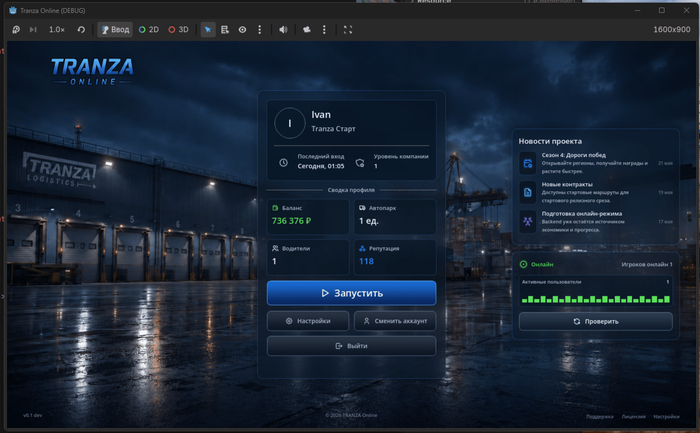Toggle selection visibility eye icon
700x433 pixels.
(242, 29)
